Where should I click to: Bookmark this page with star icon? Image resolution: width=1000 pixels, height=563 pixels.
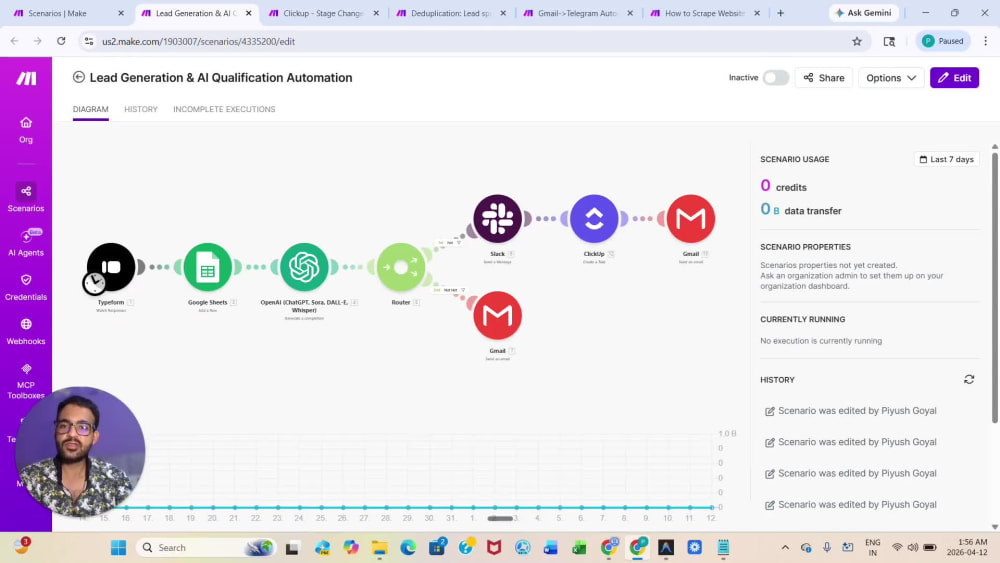pos(857,41)
